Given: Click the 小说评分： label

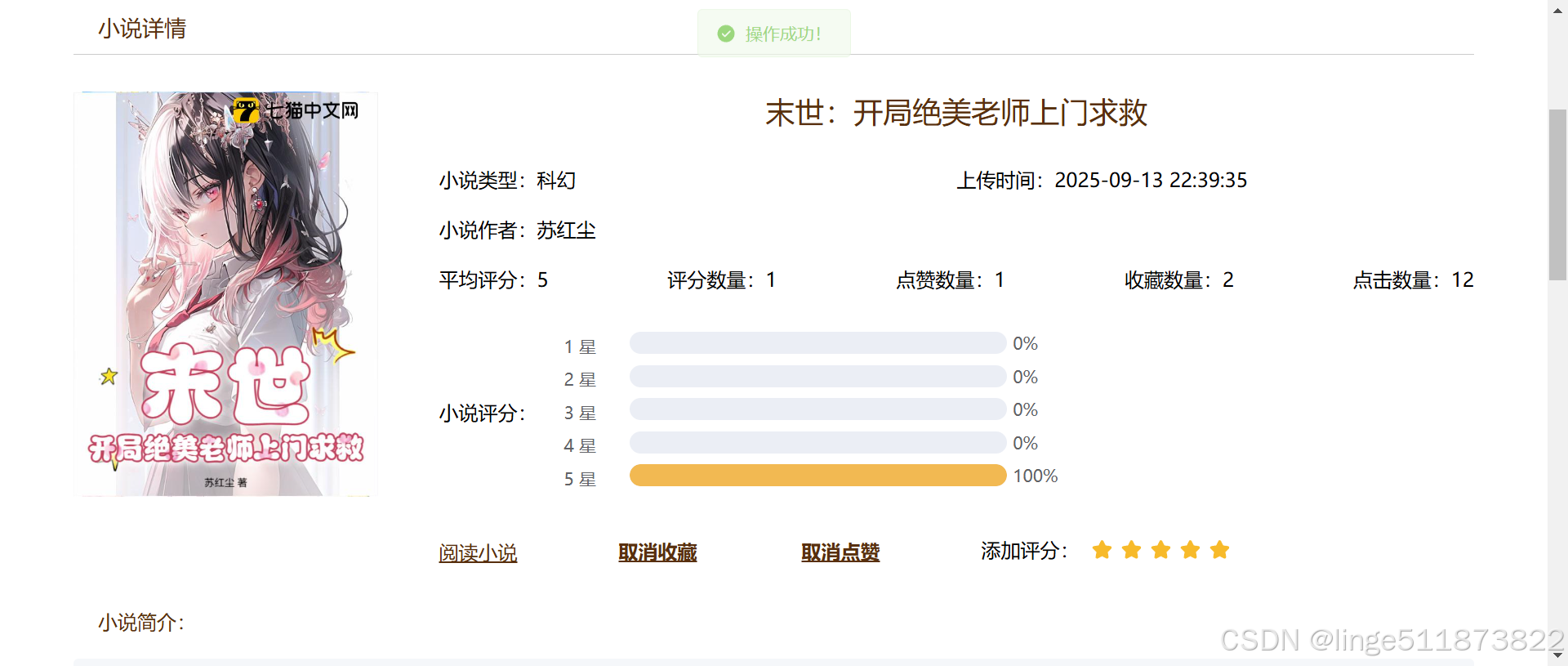Looking at the screenshot, I should (482, 413).
